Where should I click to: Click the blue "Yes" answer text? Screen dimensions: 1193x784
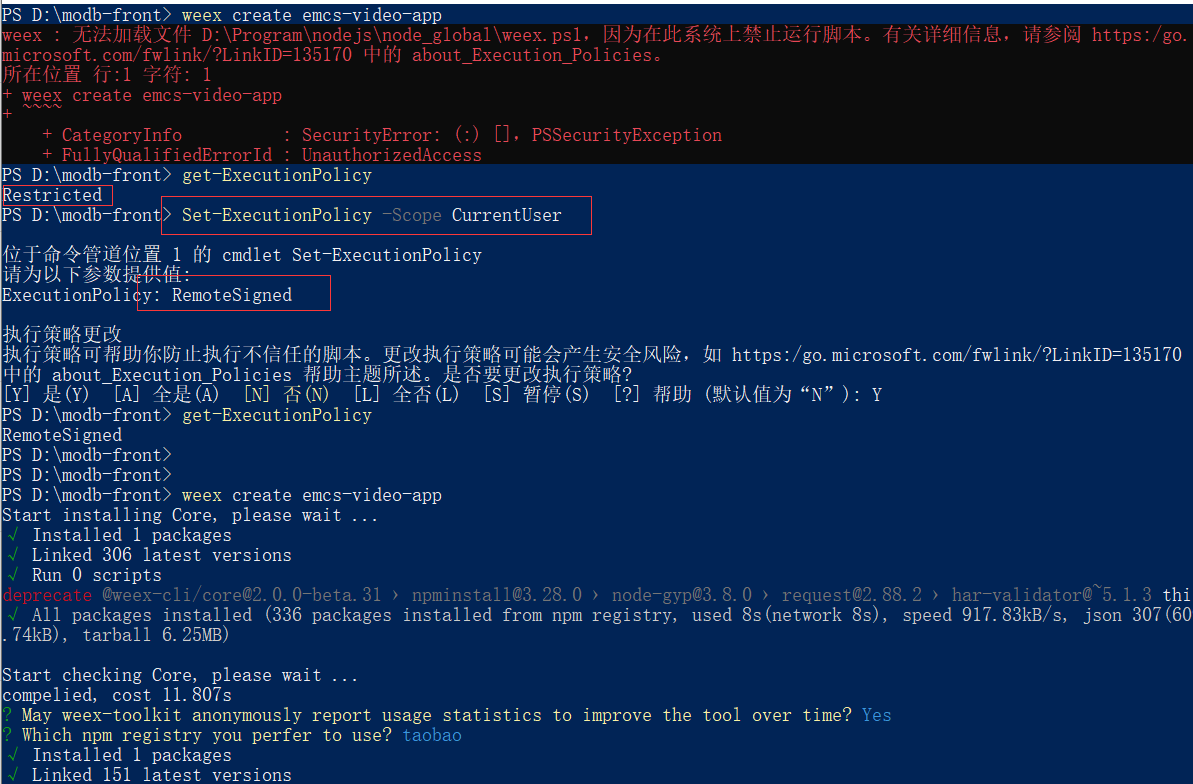(x=876, y=715)
